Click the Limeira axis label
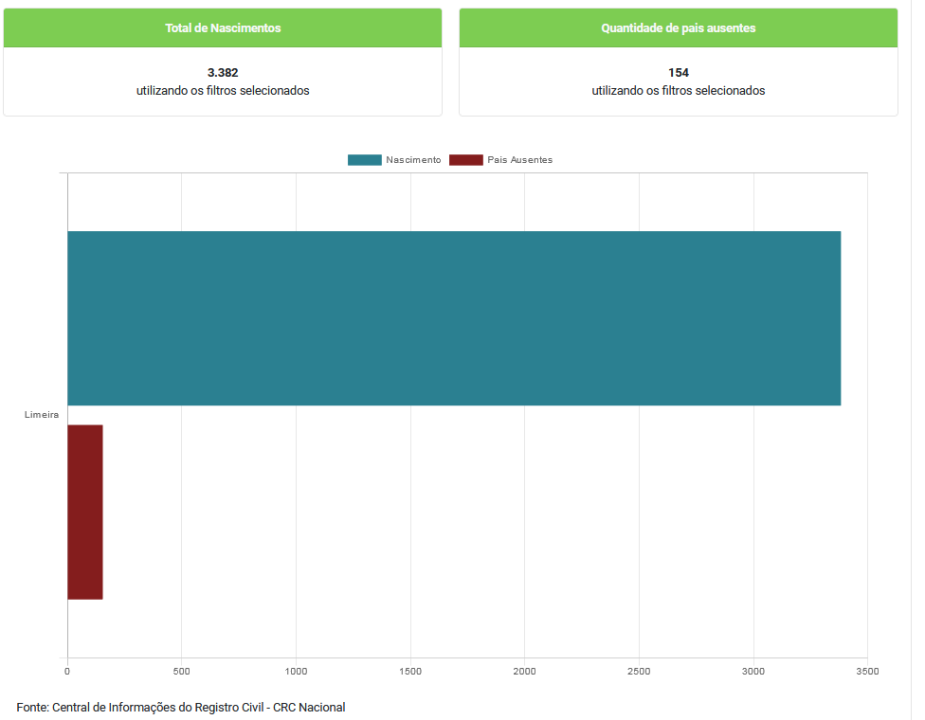925x720 pixels. tap(41, 415)
